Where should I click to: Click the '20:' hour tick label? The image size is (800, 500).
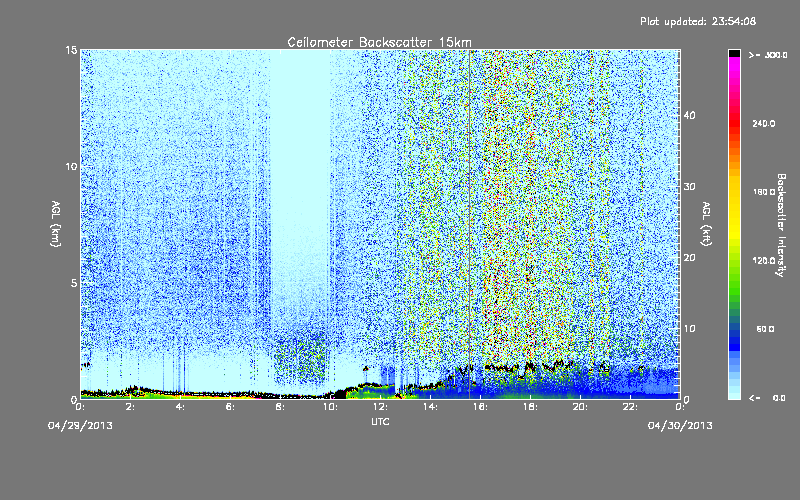581,407
